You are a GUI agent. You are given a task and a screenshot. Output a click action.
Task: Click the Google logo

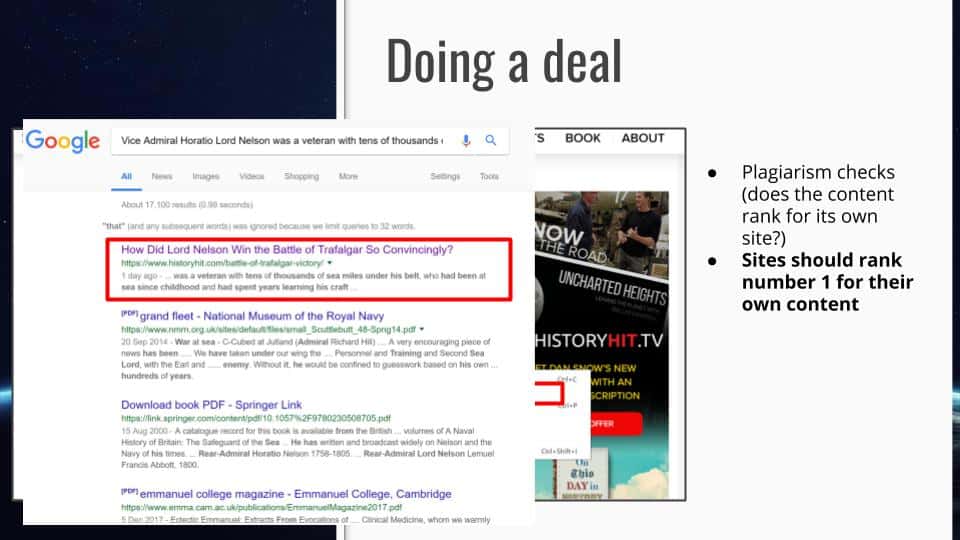(x=62, y=141)
